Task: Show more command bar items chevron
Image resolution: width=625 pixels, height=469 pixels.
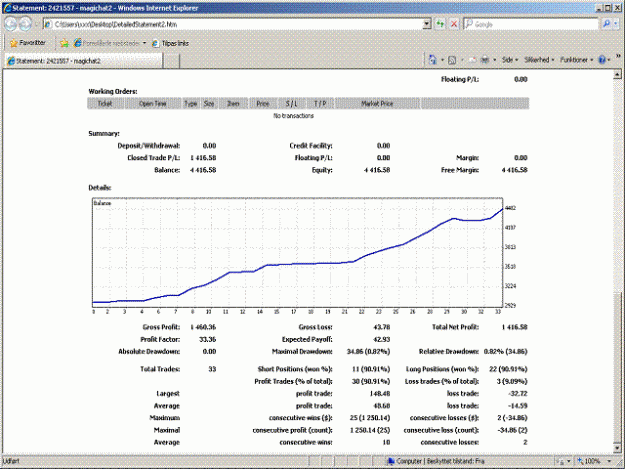Action: [x=618, y=56]
